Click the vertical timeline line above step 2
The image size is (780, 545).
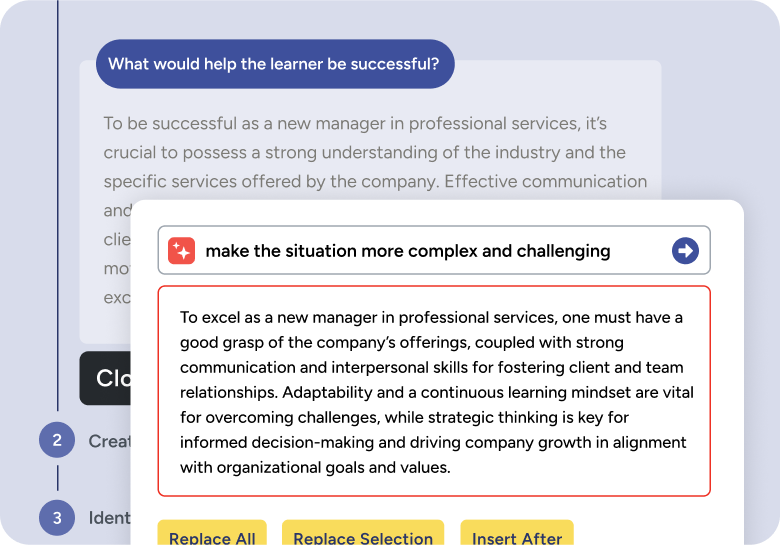pos(58,205)
